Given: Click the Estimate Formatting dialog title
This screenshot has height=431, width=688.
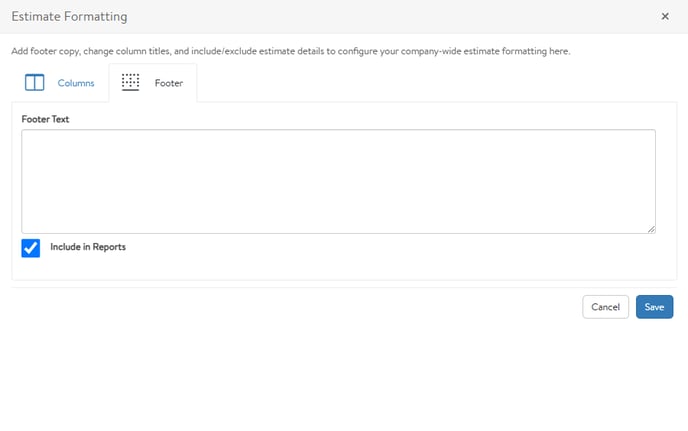Looking at the screenshot, I should point(69,17).
